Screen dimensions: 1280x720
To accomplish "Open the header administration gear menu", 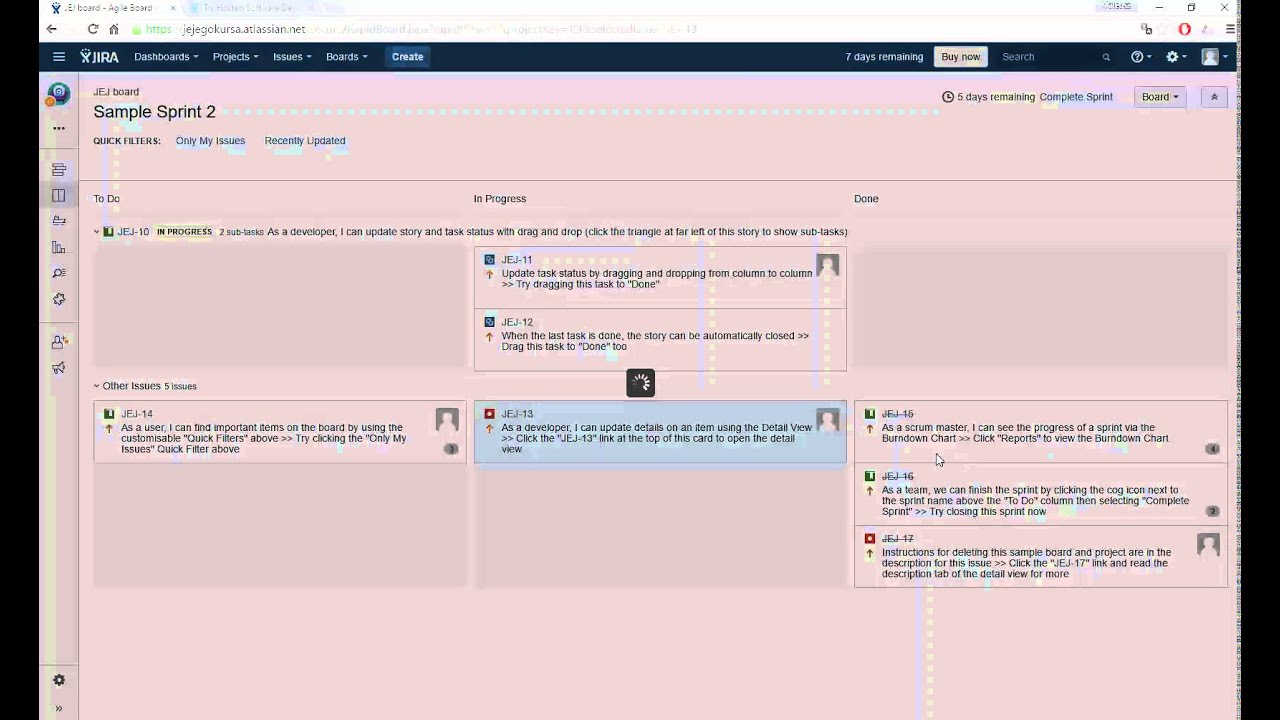I will 1177,57.
